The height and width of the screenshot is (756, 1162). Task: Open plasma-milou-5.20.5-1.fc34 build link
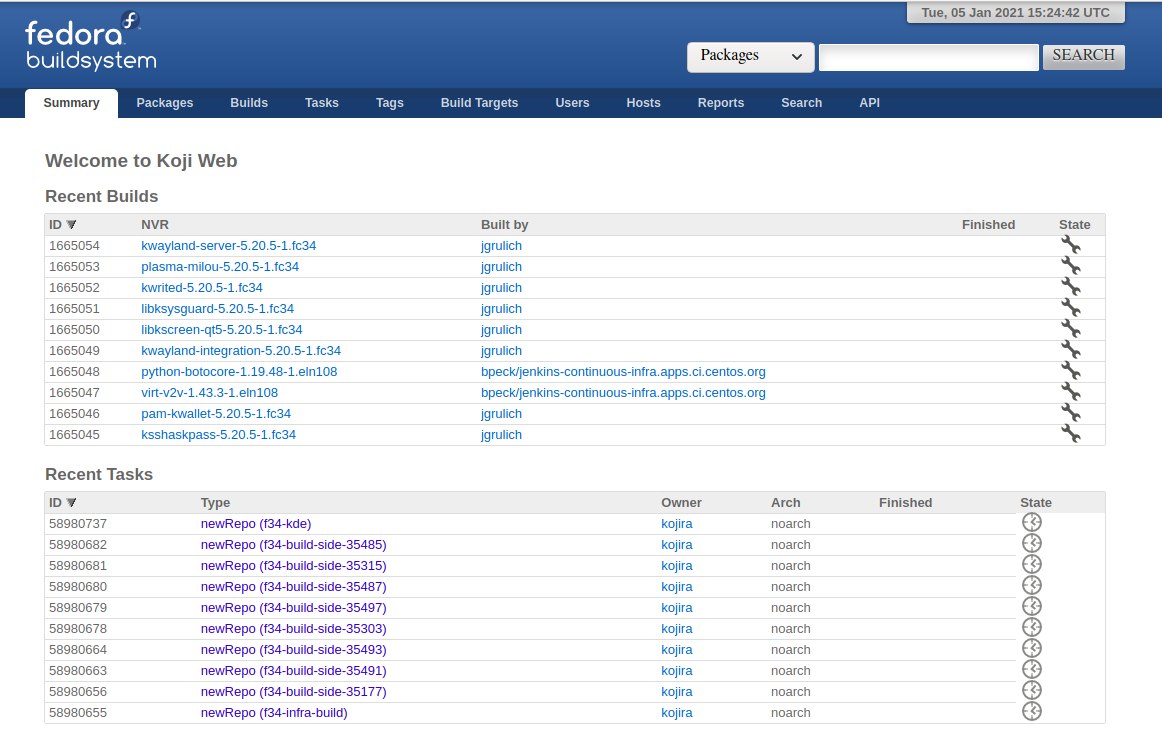(220, 266)
